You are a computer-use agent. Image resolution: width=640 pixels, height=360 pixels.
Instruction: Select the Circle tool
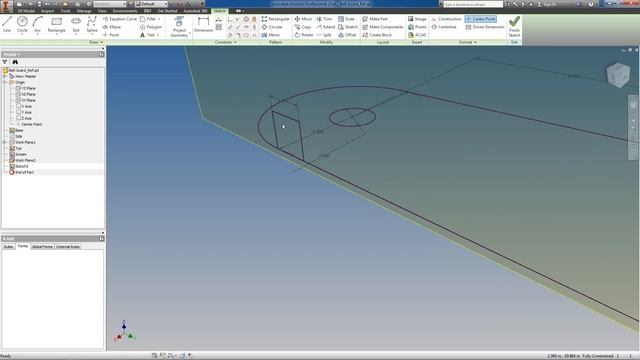point(22,24)
